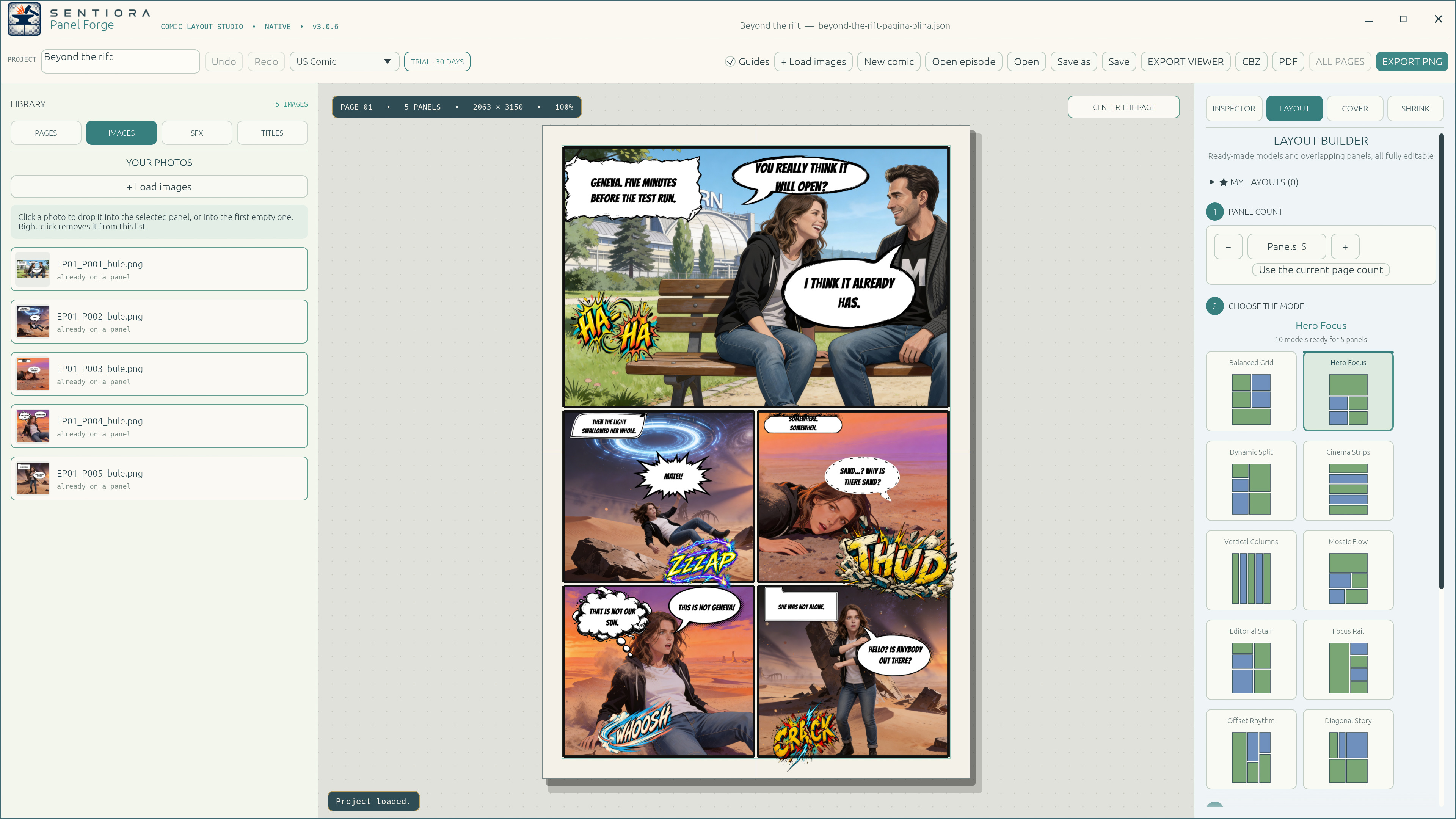Select EP01_P001_bule.png in library
Screen dimensions: 1456x819
coord(159,269)
